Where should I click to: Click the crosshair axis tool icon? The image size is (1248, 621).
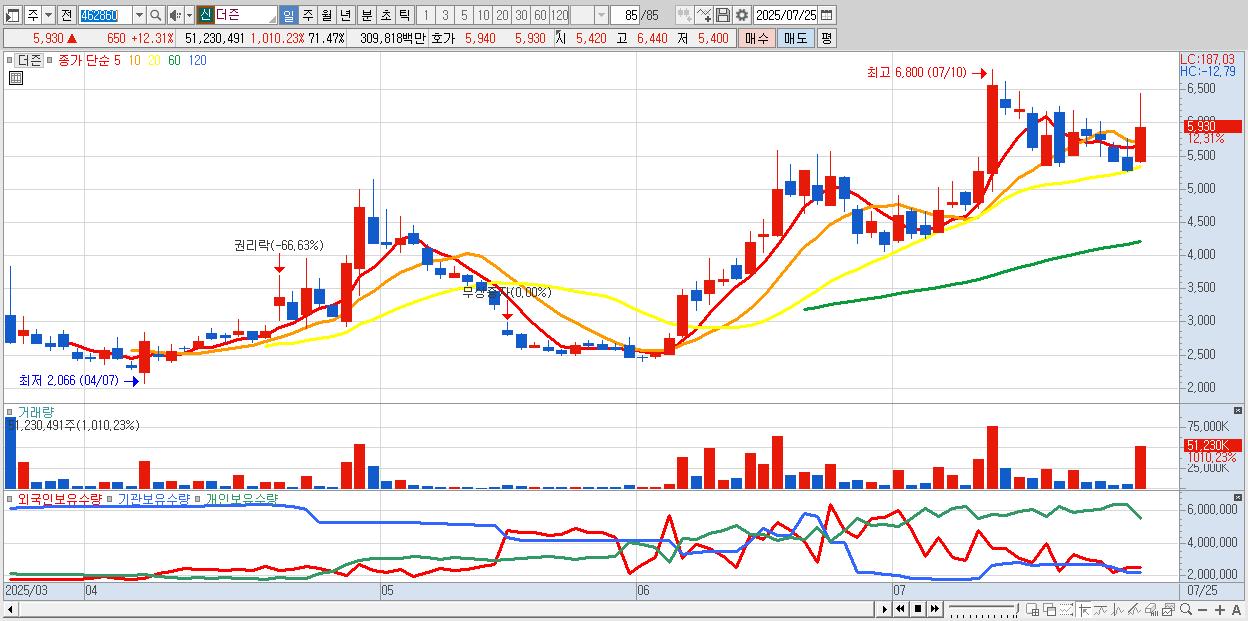[x=1084, y=609]
